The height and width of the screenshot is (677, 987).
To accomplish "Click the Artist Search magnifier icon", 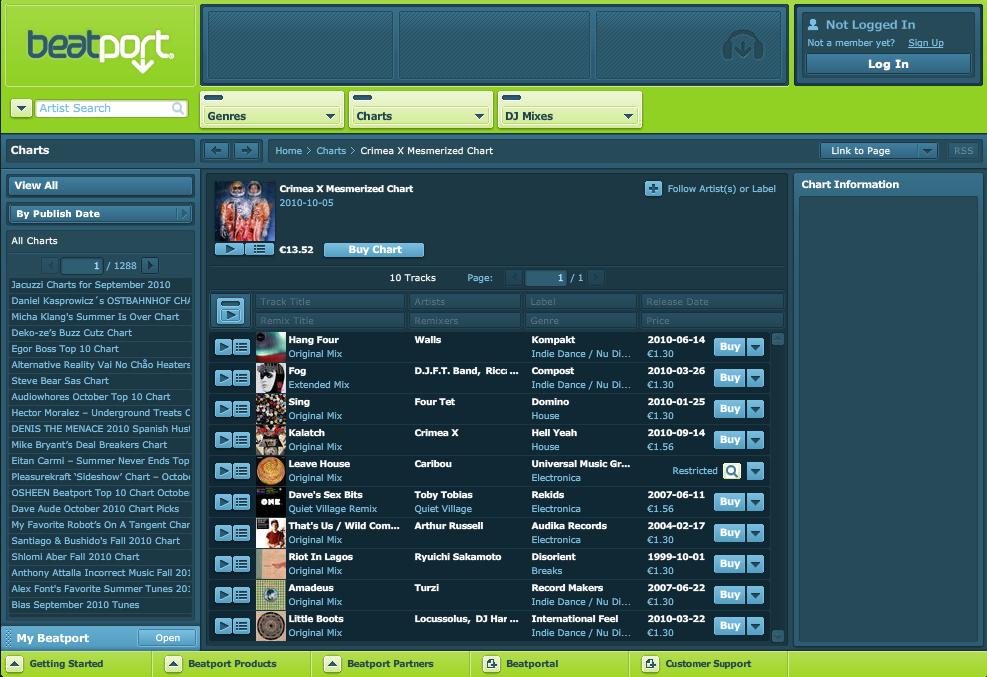I will click(x=178, y=108).
